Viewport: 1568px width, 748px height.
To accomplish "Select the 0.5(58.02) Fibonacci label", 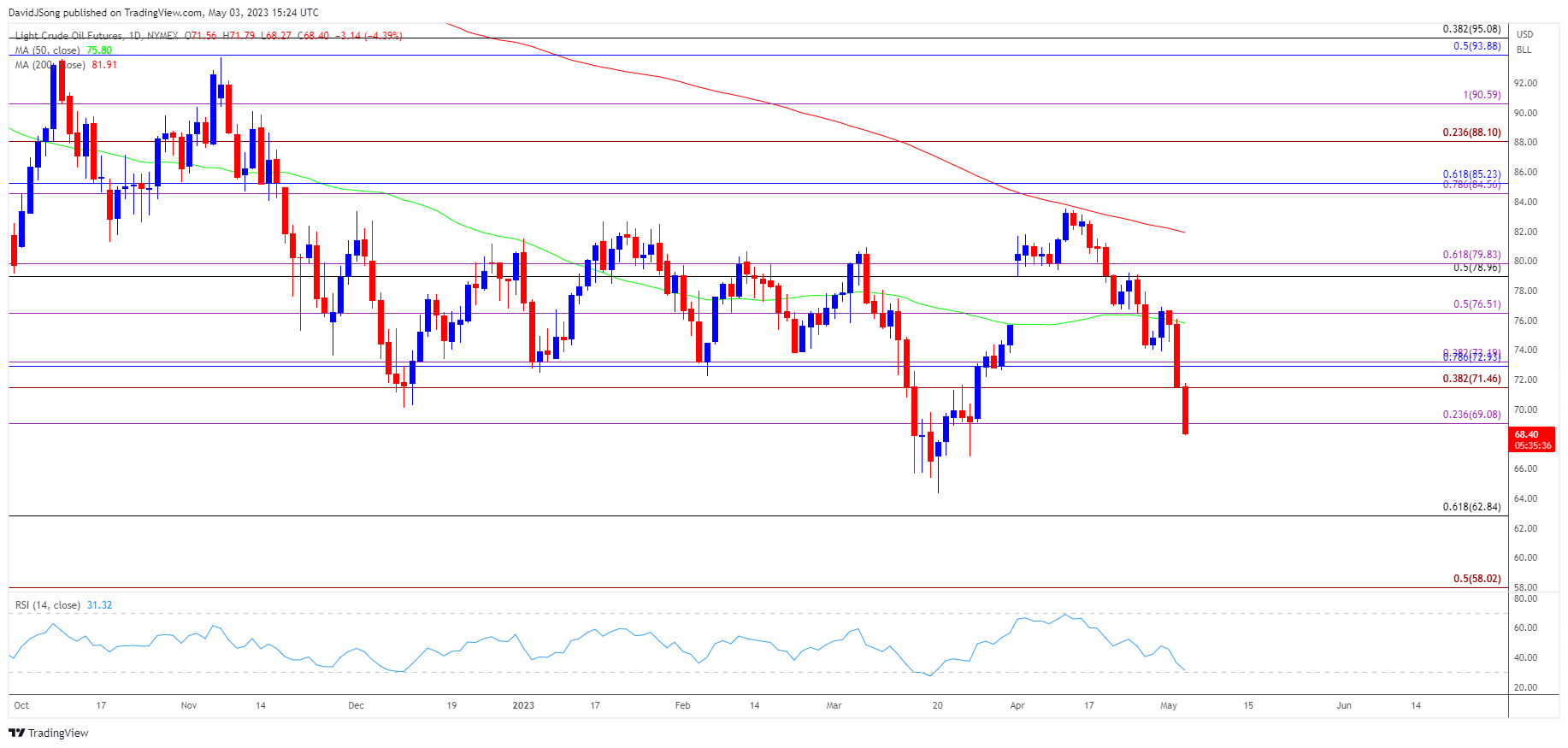I will click(x=1477, y=579).
